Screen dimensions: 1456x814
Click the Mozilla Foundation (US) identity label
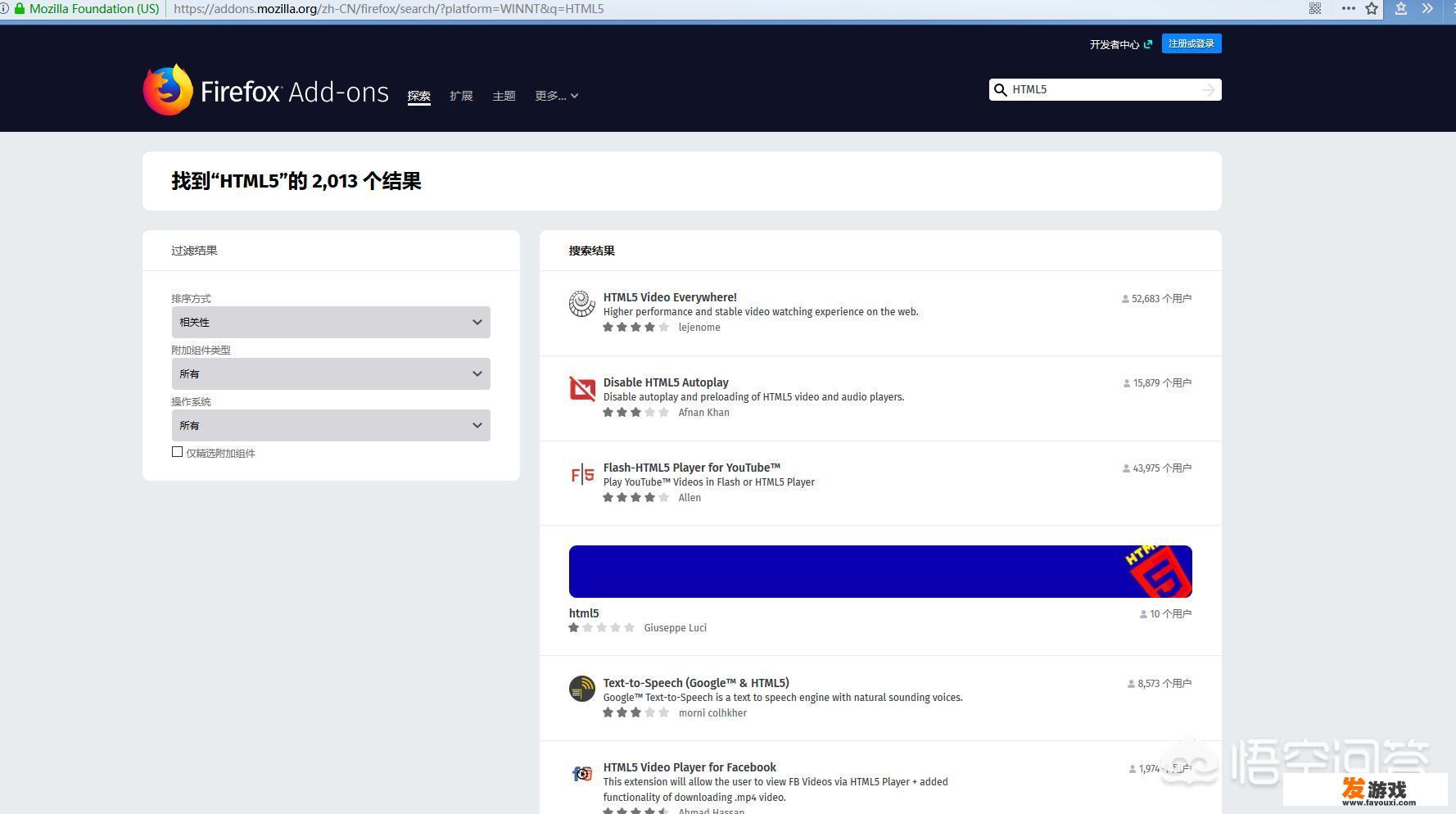click(94, 9)
